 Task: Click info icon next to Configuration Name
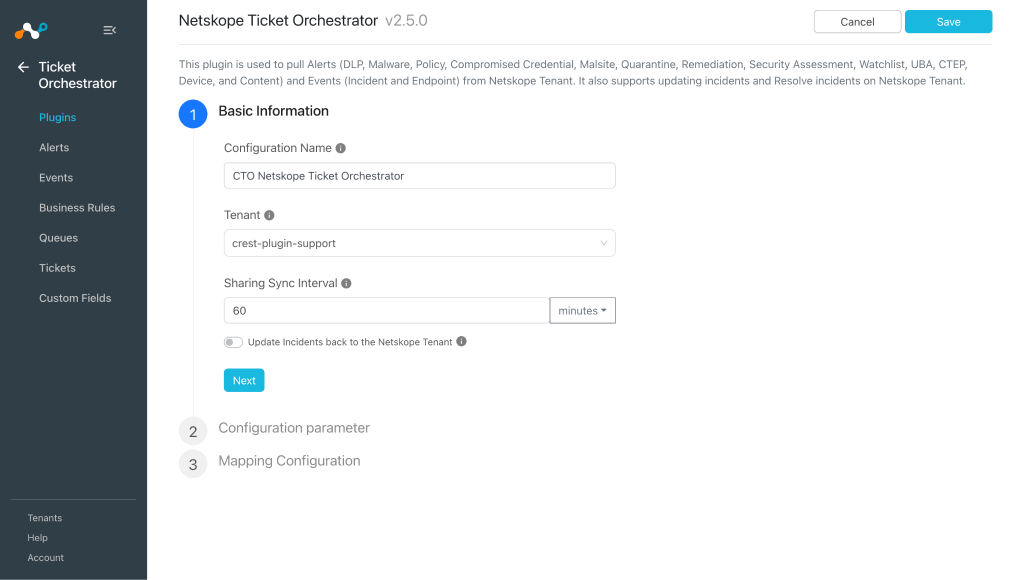(340, 148)
